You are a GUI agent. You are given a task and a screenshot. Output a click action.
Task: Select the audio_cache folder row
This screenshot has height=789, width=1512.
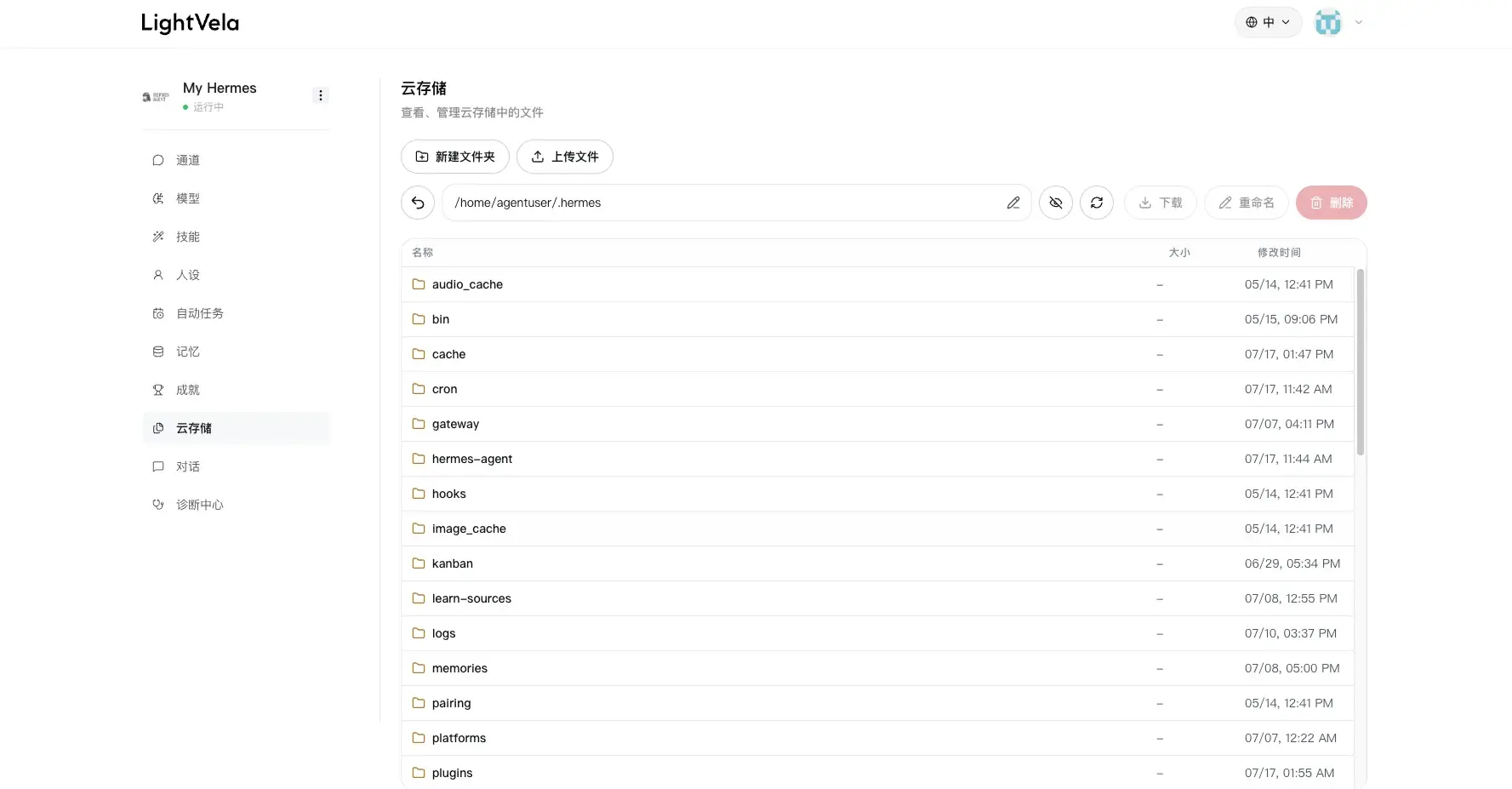(877, 284)
